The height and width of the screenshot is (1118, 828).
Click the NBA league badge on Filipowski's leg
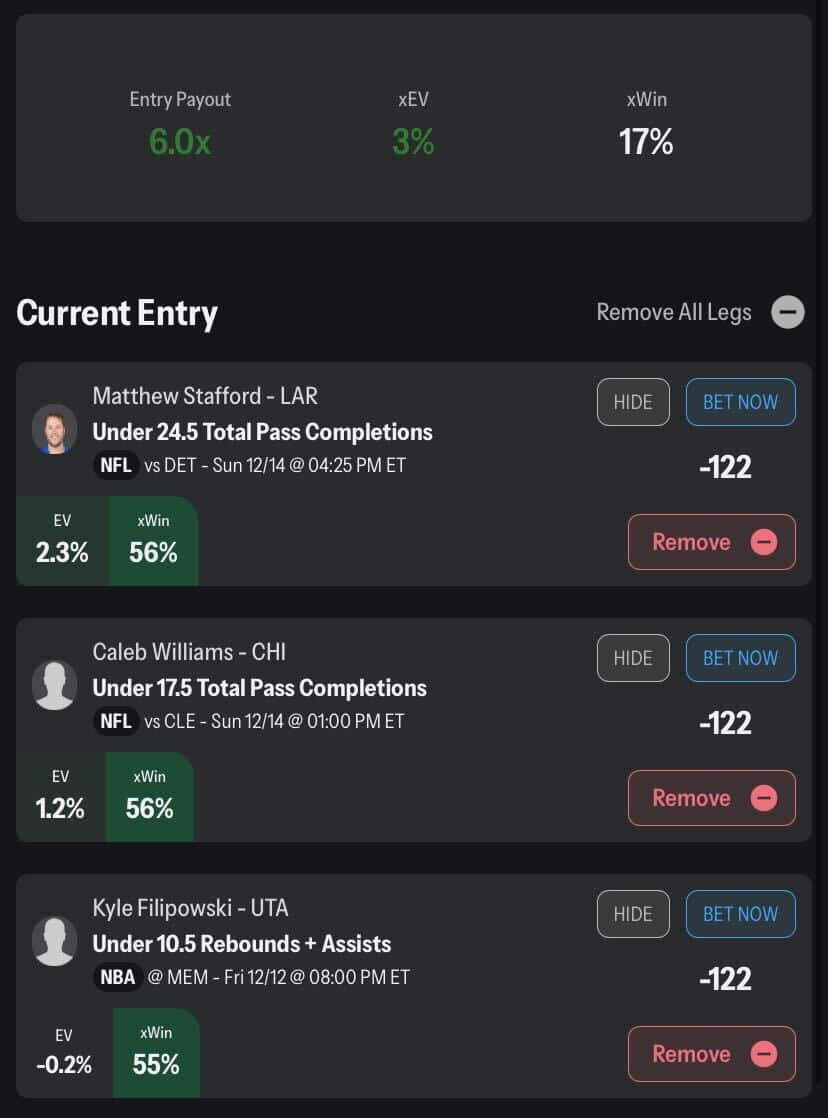pyautogui.click(x=118, y=977)
